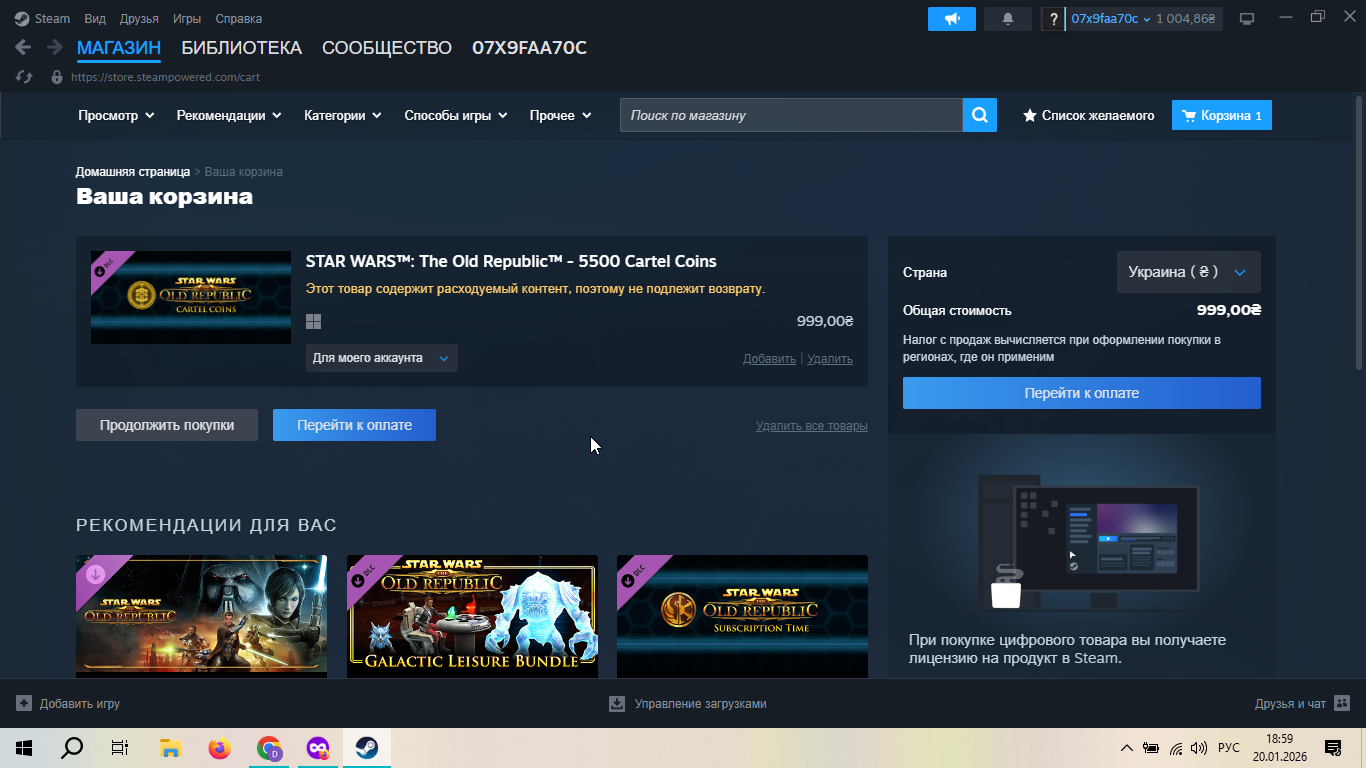
Task: Open the announcements megaphone icon
Action: [x=951, y=19]
